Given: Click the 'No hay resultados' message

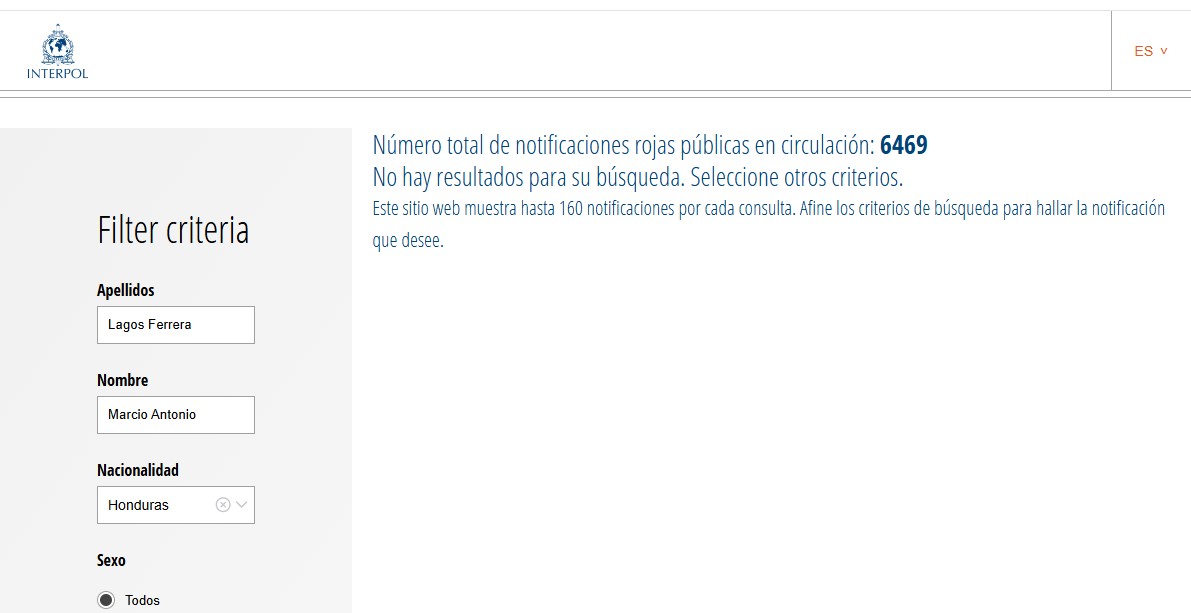Looking at the screenshot, I should coord(637,178).
